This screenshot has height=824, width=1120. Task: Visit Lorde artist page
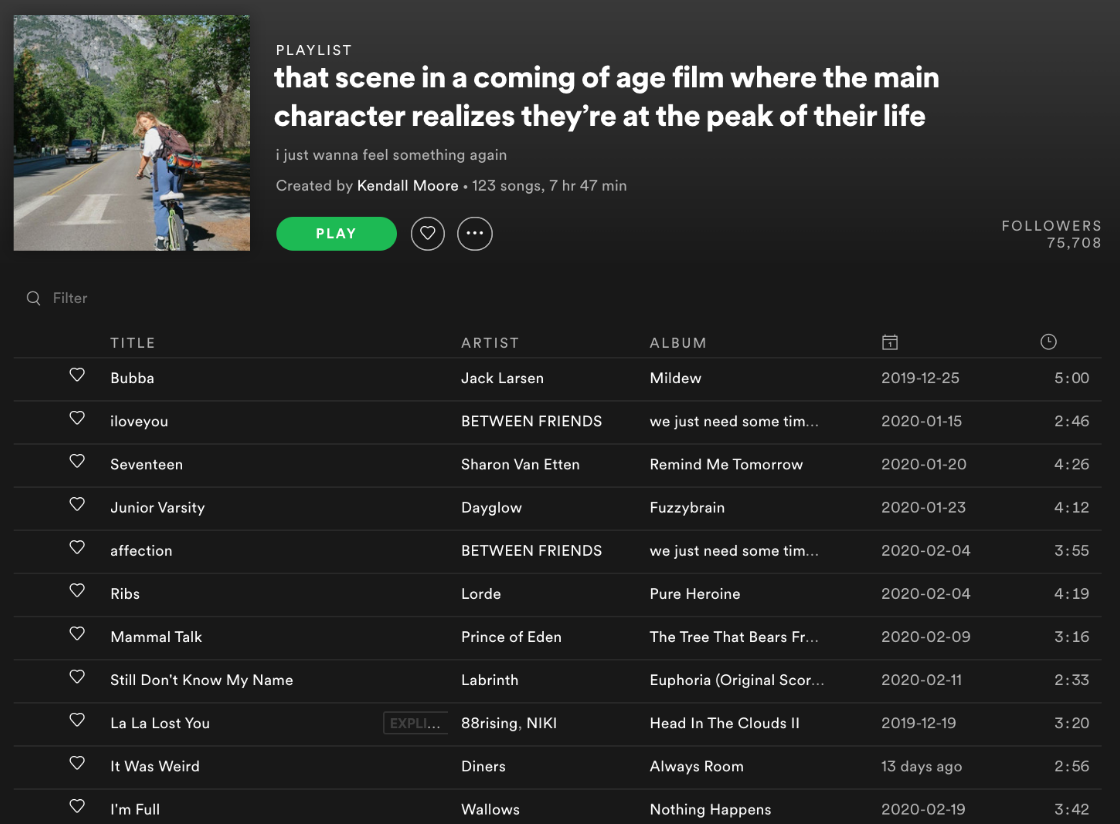(481, 594)
